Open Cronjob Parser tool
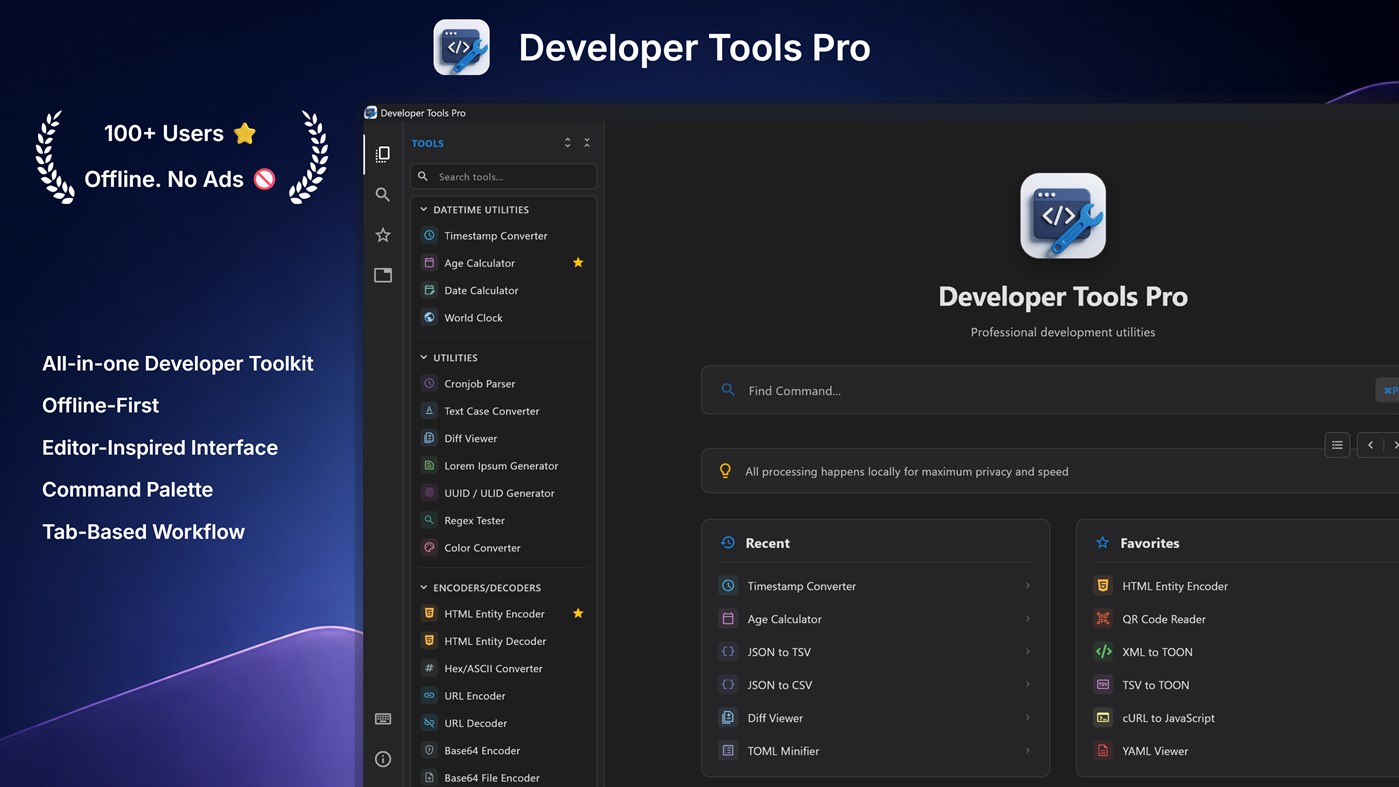The width and height of the screenshot is (1399, 787). coord(503,383)
